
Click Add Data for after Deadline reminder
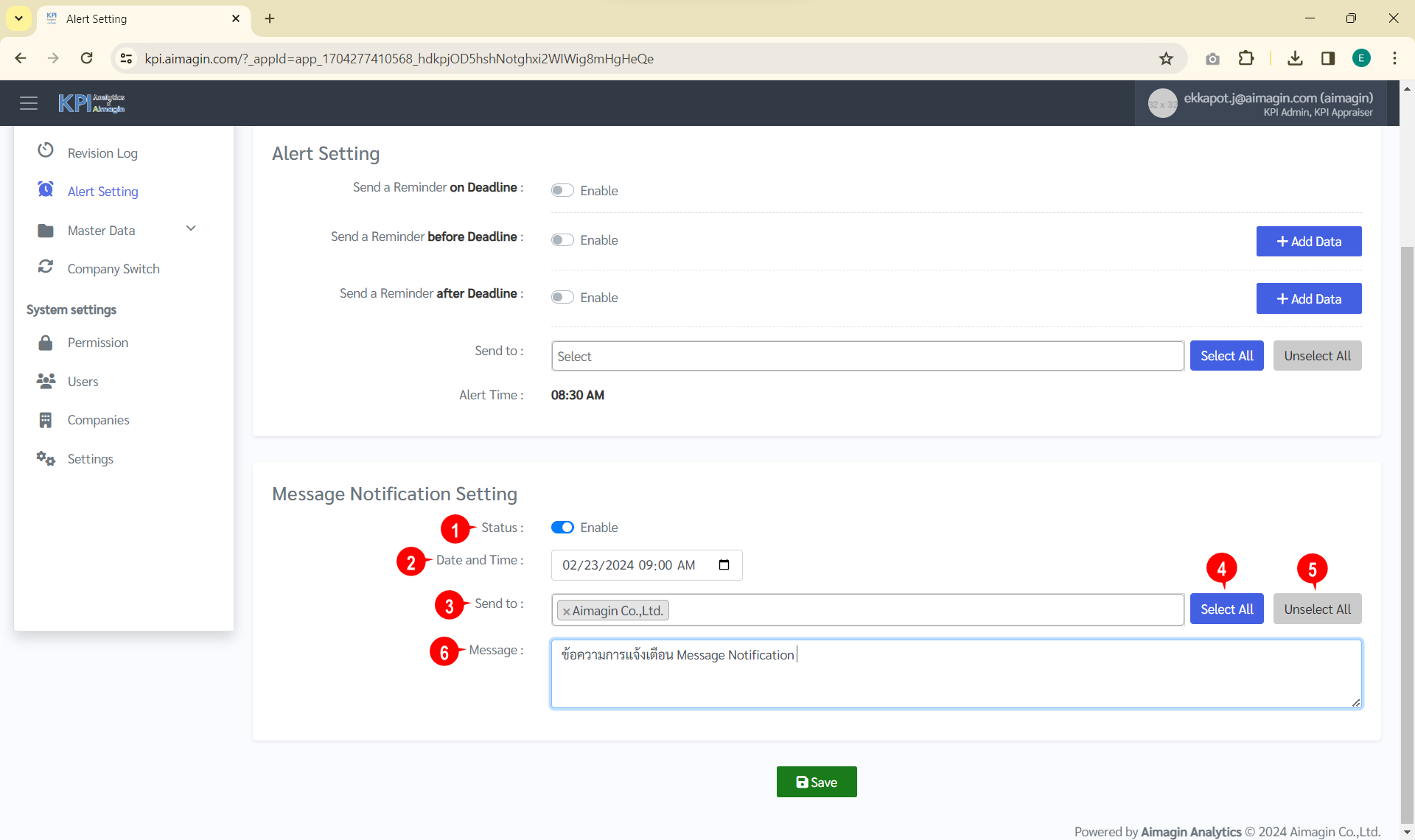1308,298
